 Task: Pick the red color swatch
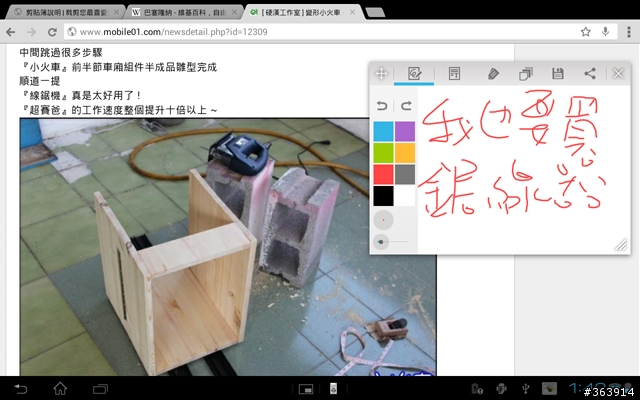[x=384, y=174]
